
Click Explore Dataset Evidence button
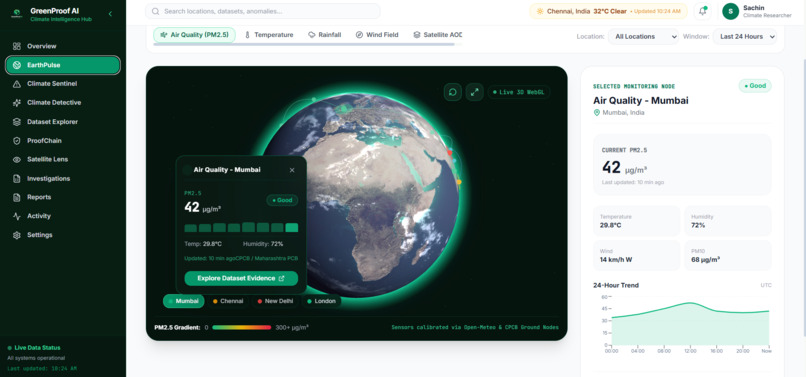(241, 278)
